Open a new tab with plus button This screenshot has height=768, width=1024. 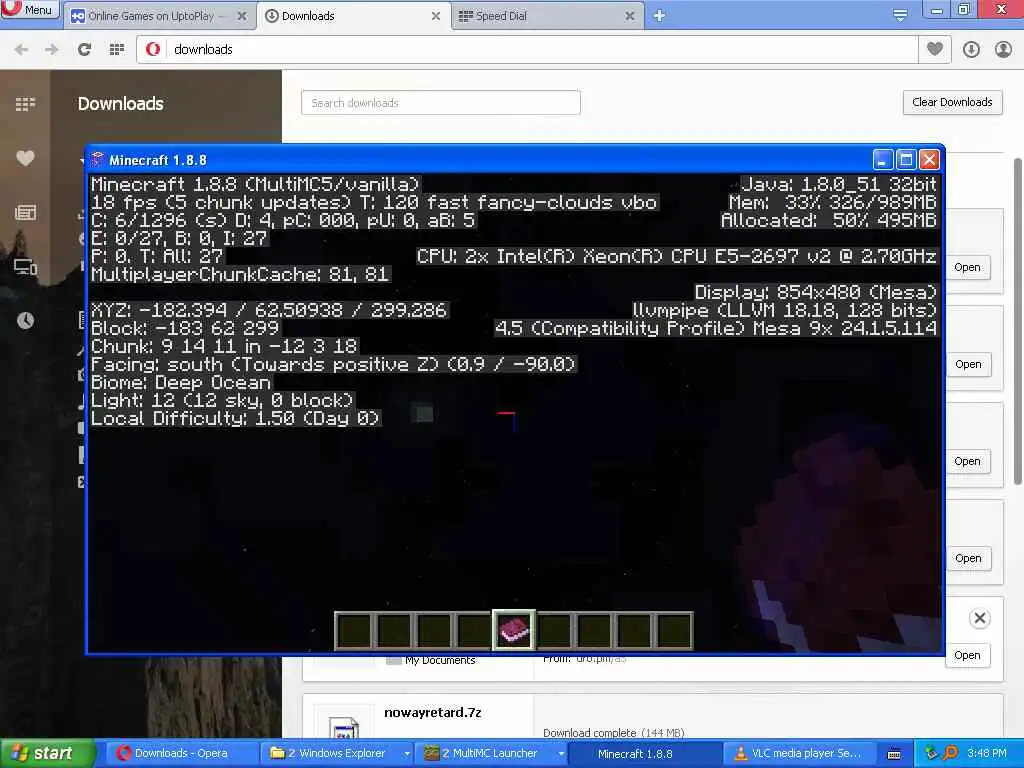(659, 16)
